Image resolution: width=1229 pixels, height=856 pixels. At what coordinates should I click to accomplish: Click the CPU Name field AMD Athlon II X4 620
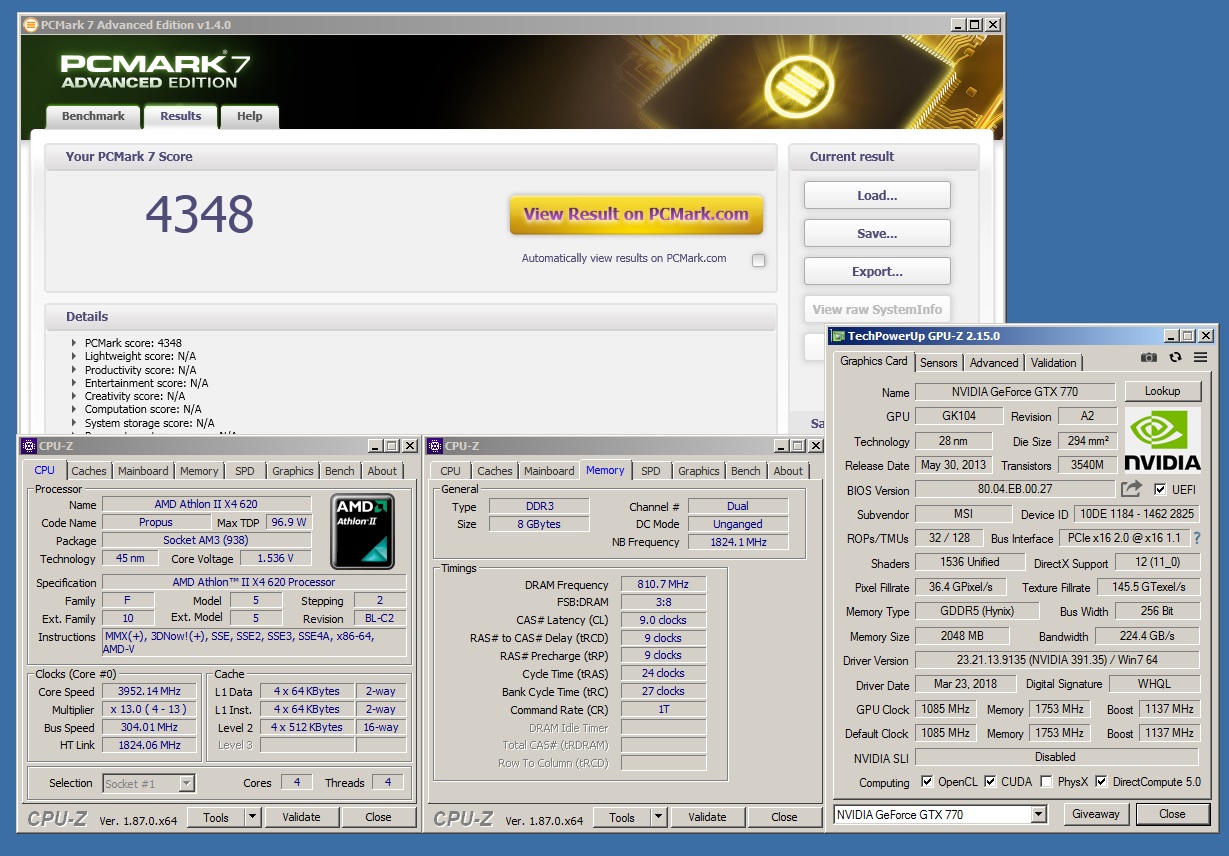(206, 504)
